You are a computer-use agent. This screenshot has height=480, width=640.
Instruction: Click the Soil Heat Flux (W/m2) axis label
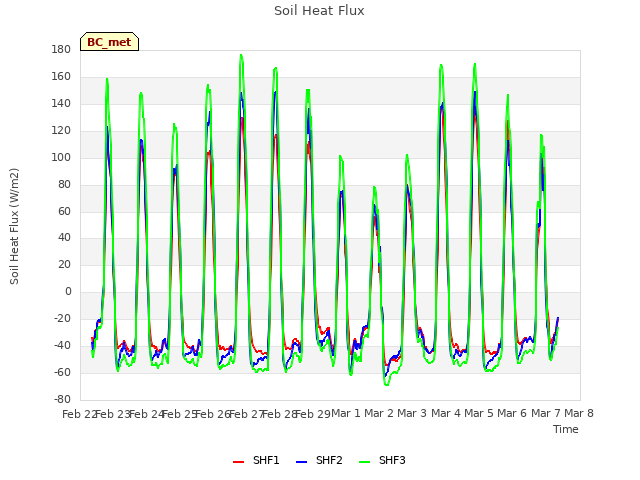(14, 226)
